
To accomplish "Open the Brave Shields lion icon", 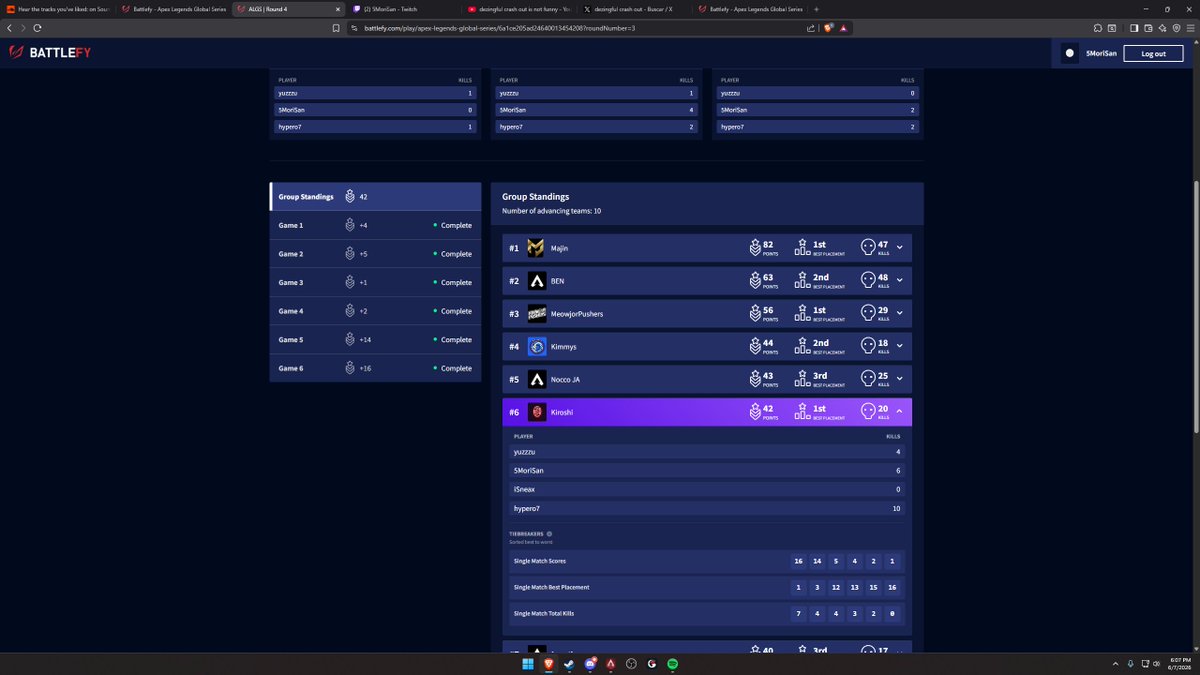I will [x=830, y=28].
